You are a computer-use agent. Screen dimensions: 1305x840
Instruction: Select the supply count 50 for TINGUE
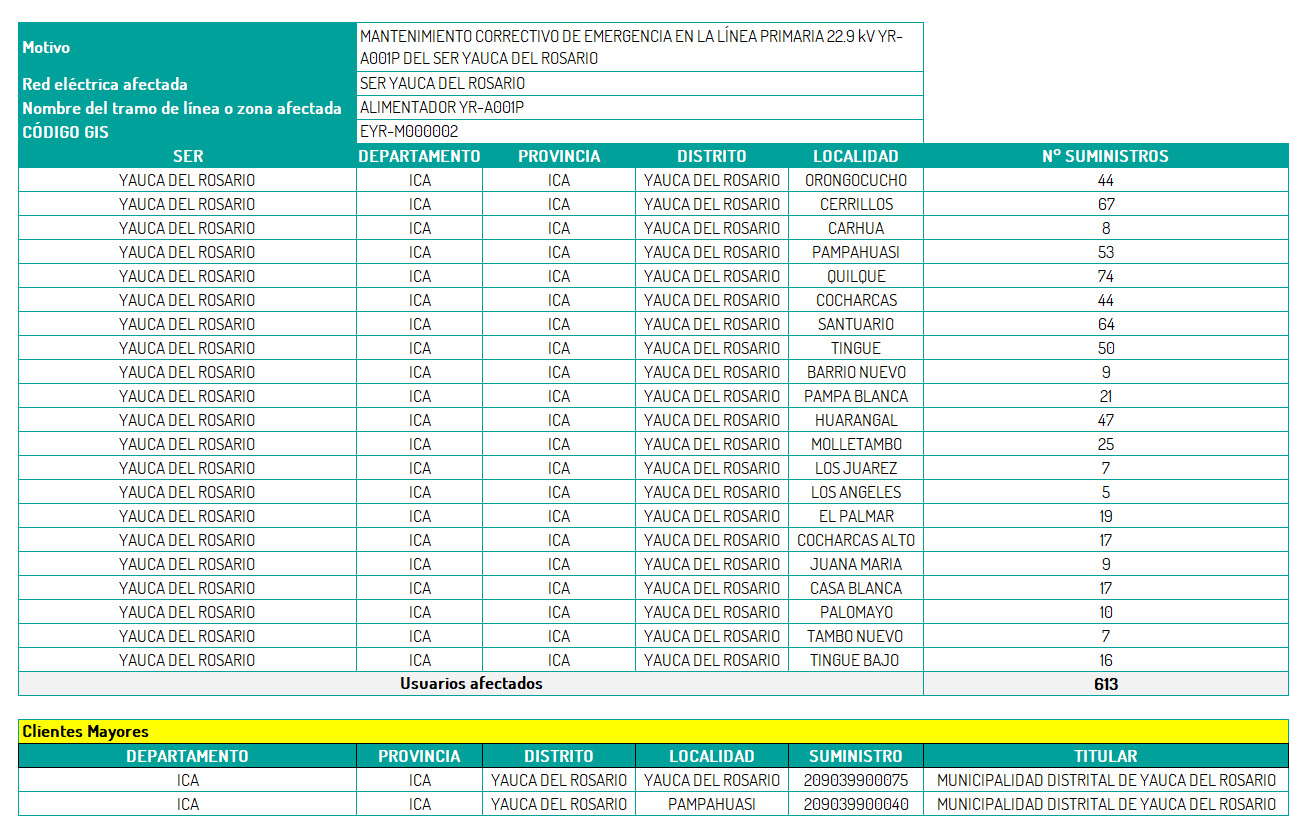click(1105, 348)
